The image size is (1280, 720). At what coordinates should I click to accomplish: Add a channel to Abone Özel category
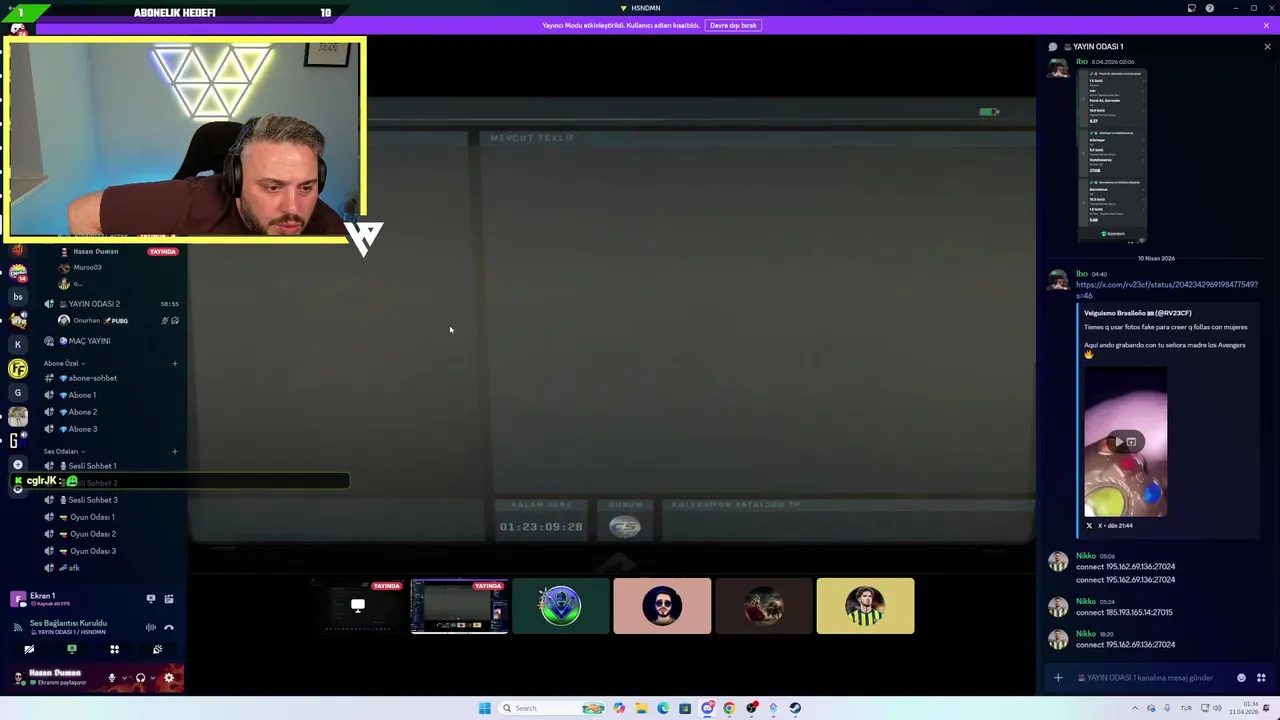[175, 363]
